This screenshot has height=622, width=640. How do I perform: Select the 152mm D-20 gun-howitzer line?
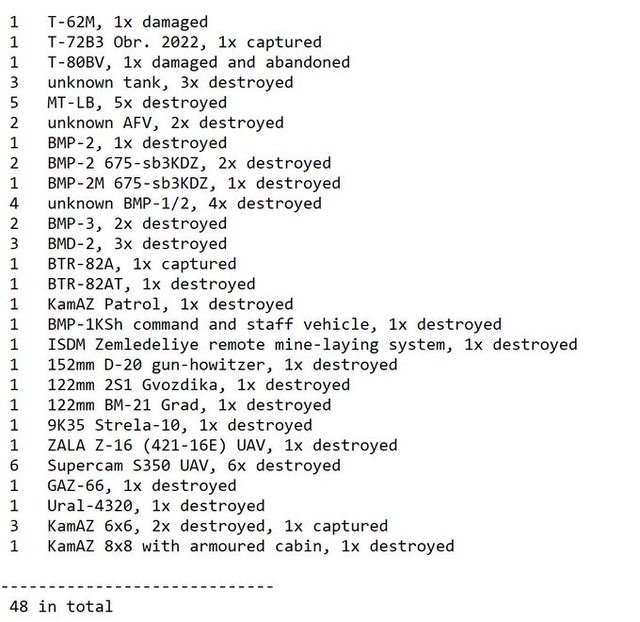coord(222,365)
